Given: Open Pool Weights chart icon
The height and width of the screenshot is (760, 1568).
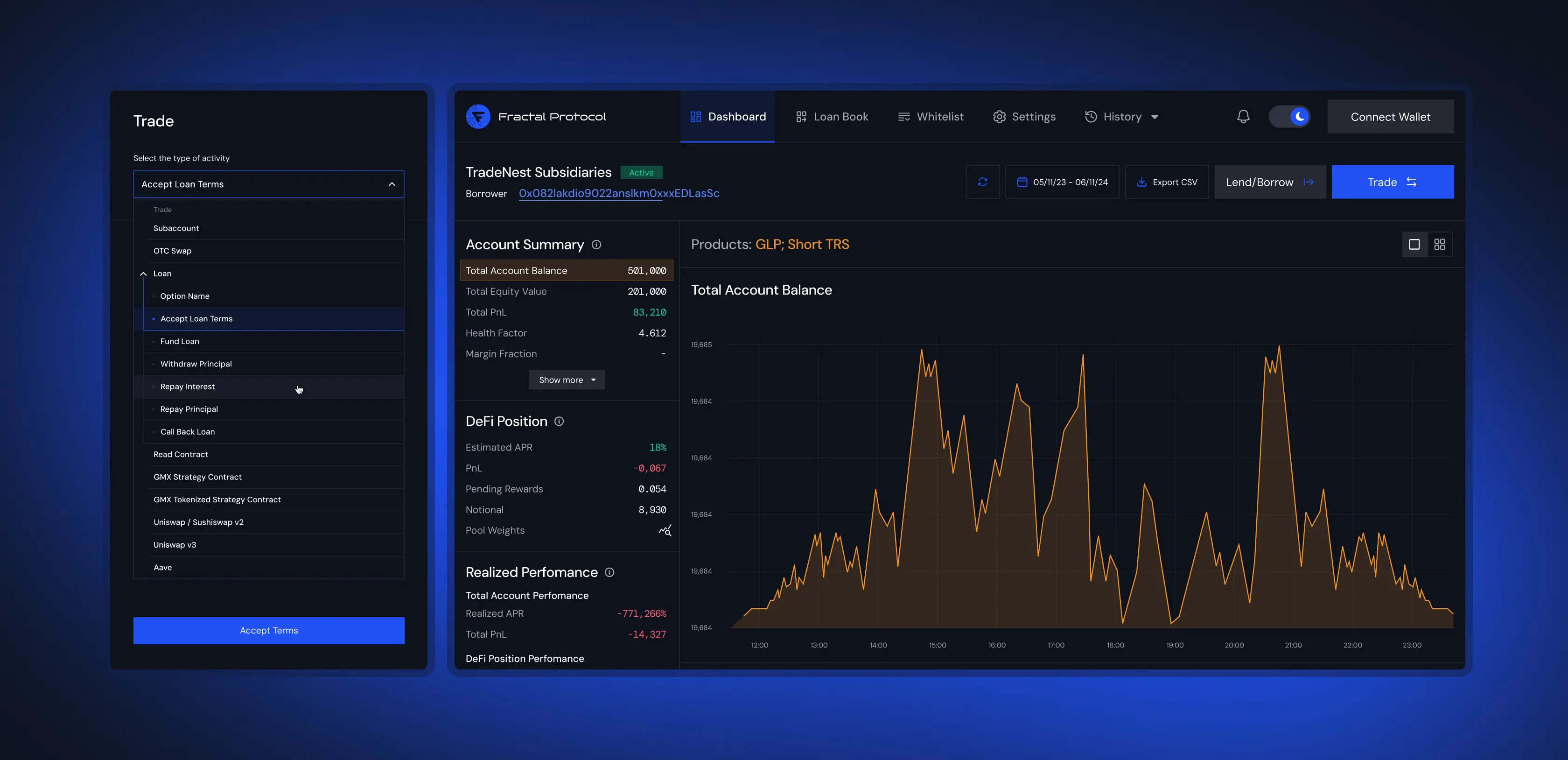Looking at the screenshot, I should click(665, 530).
